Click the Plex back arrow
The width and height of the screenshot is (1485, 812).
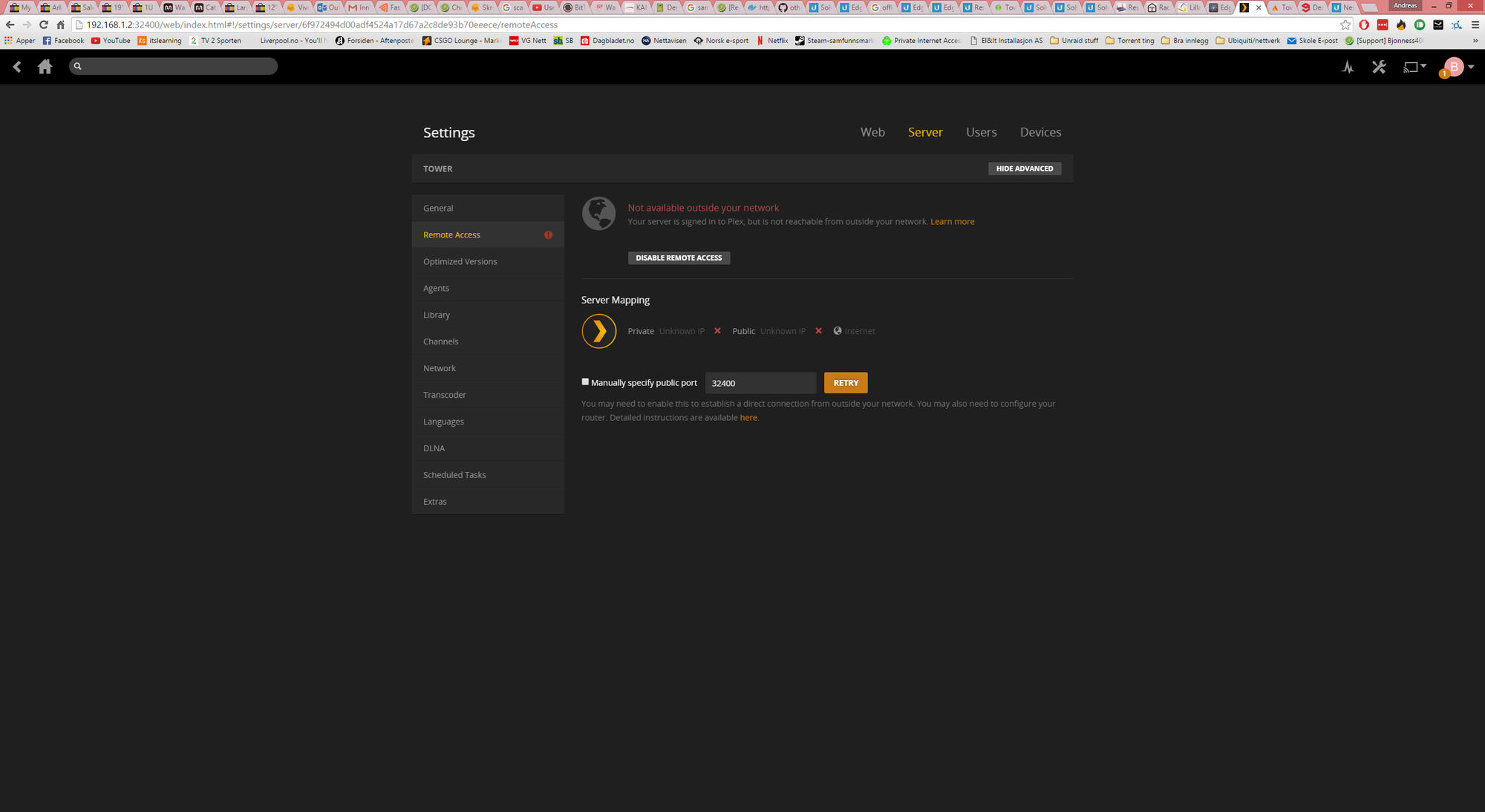[x=17, y=67]
